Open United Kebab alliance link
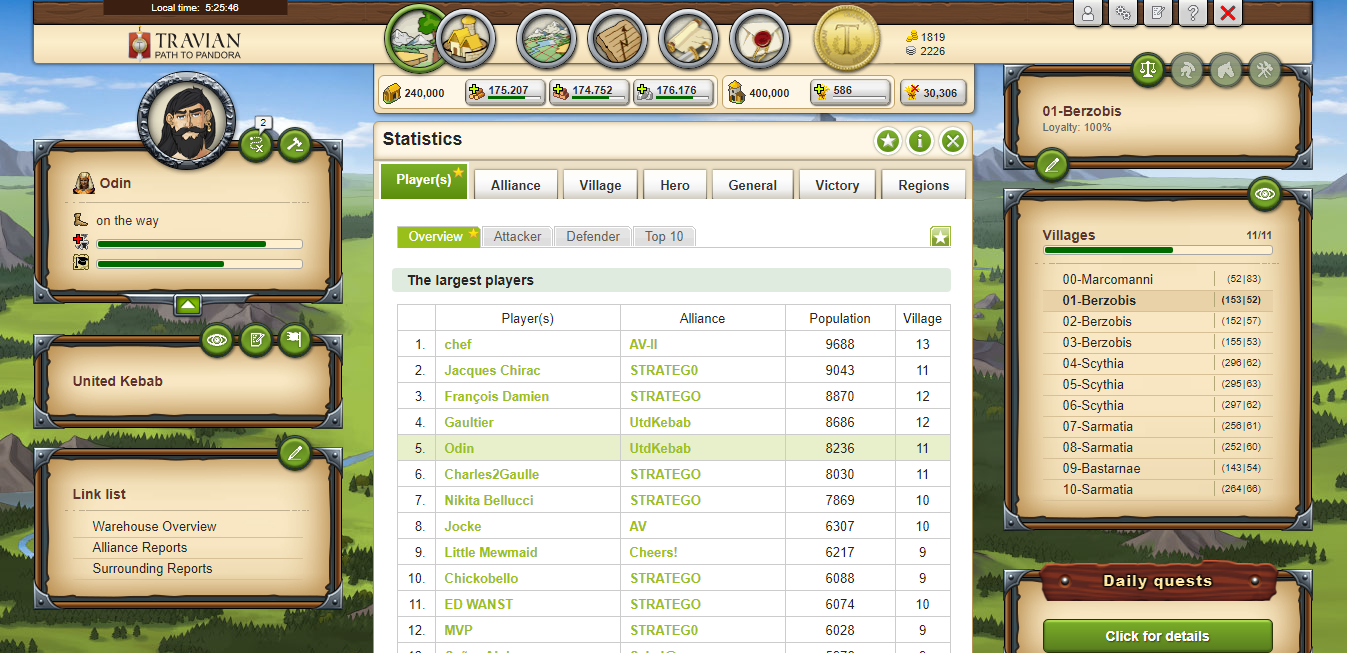The height and width of the screenshot is (653, 1347). (118, 381)
